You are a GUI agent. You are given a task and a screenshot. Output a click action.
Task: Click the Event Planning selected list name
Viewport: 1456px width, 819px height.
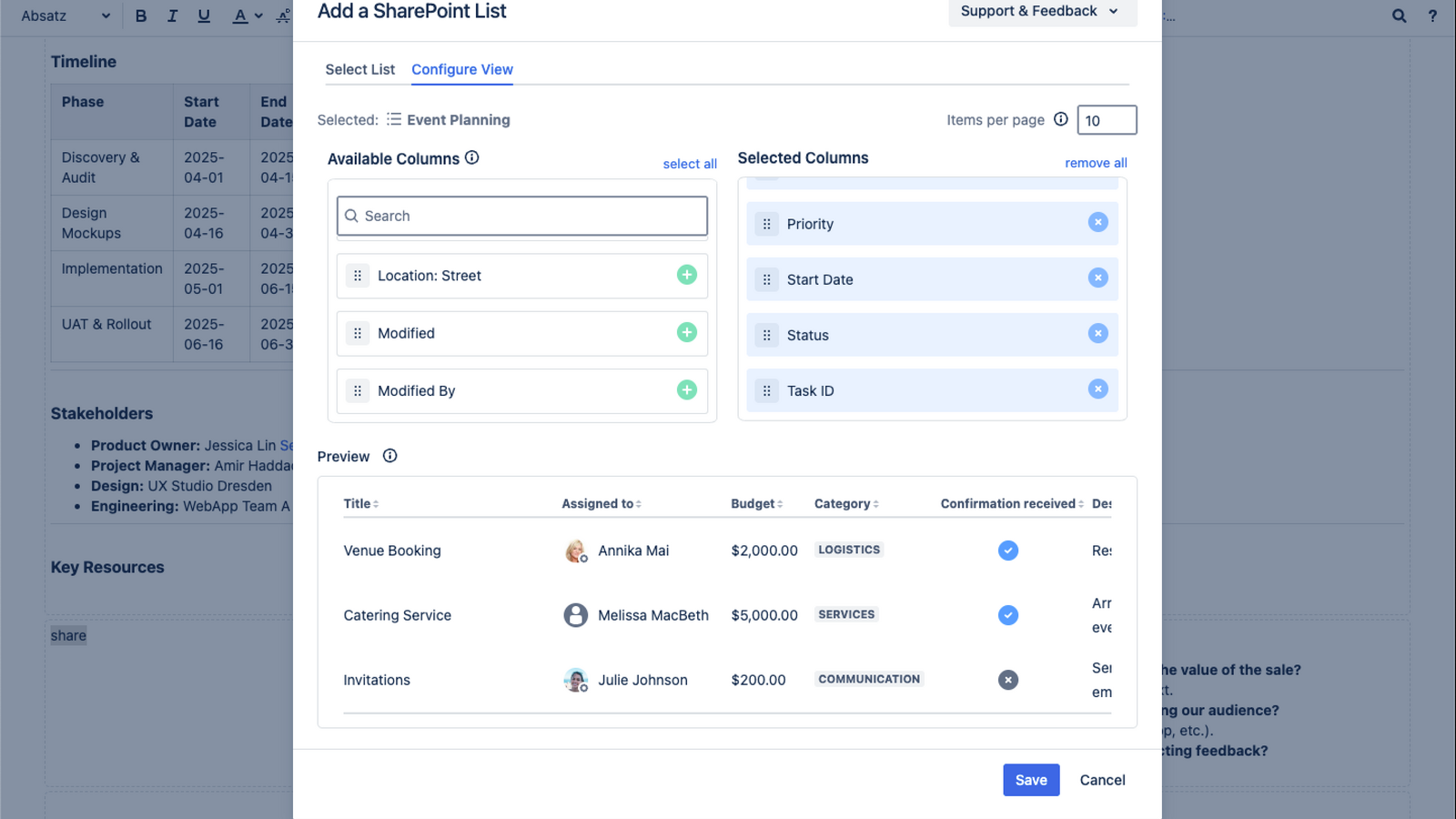click(458, 120)
